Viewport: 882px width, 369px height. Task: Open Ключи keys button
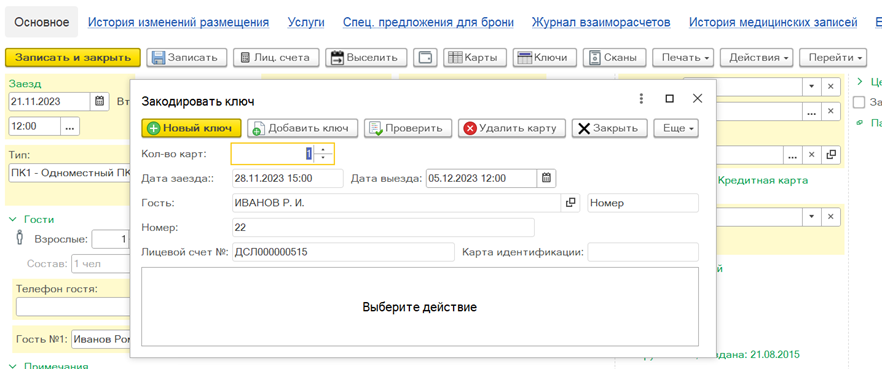[544, 57]
